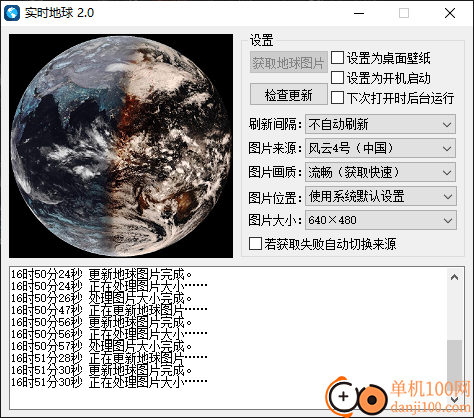Expand the 图片大小 dropdown showing 640×480

(x=381, y=220)
